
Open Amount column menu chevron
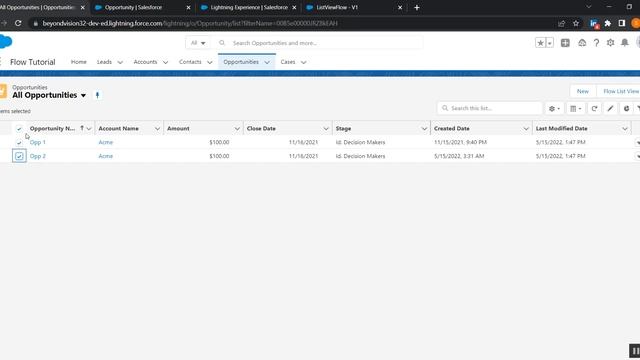pyautogui.click(x=237, y=129)
